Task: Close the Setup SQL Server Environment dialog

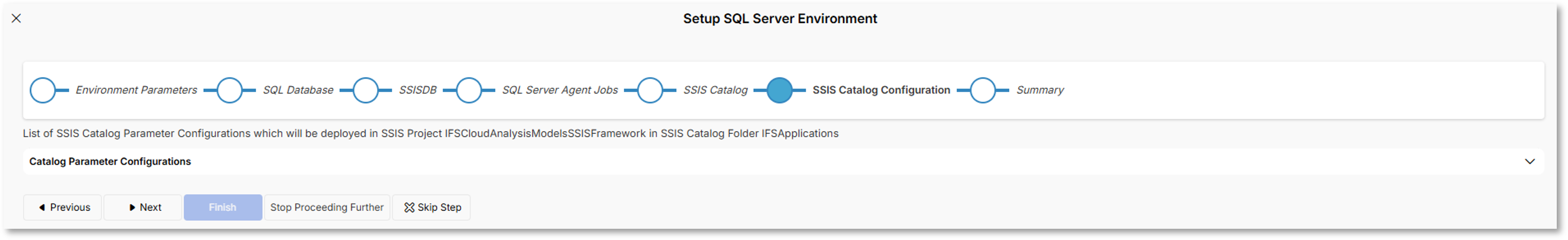Action: coord(16,18)
